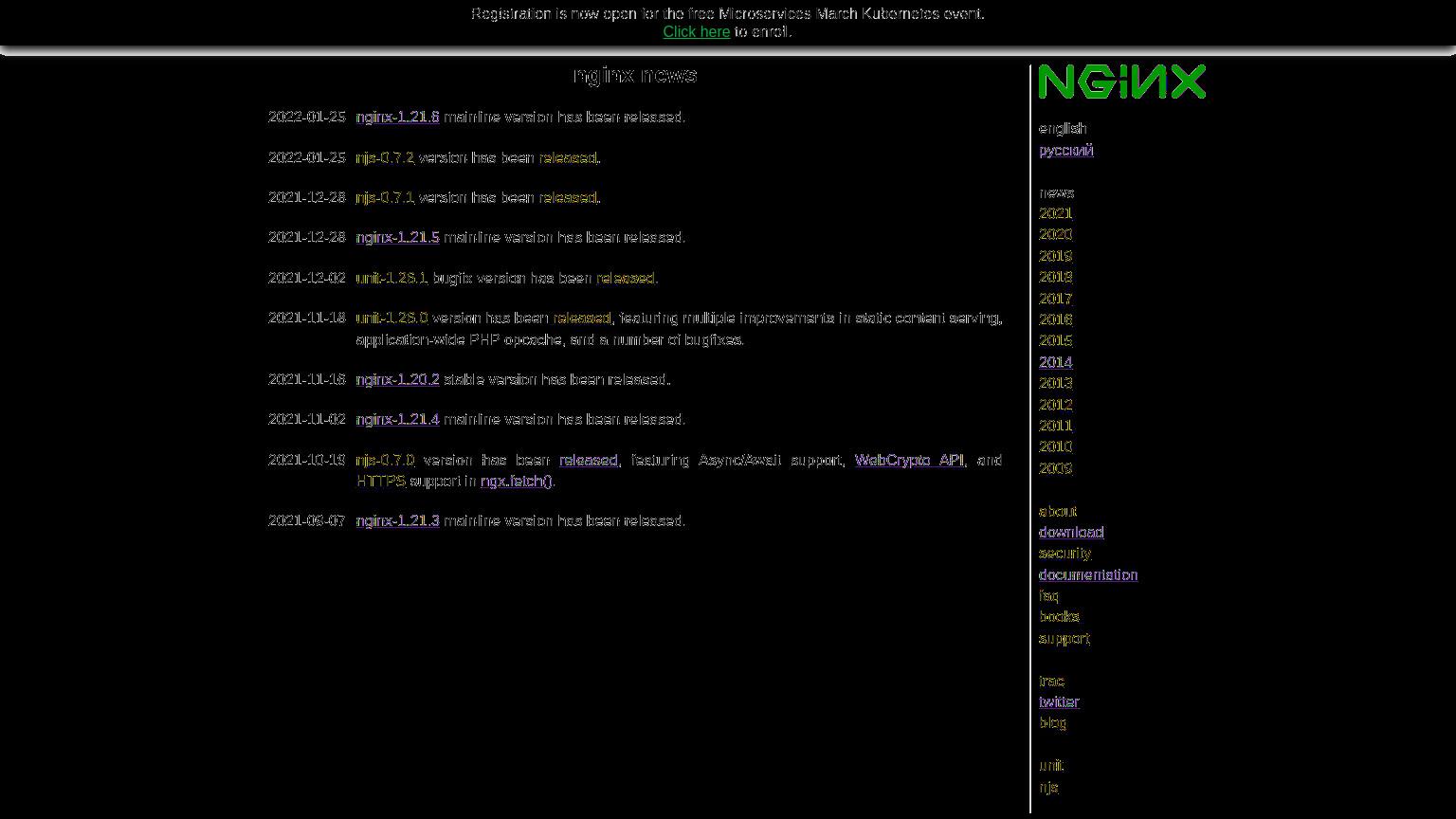Screen dimensions: 1456x819
Task: Click 'released' in the njs-0.7.0 row
Action: (x=589, y=461)
